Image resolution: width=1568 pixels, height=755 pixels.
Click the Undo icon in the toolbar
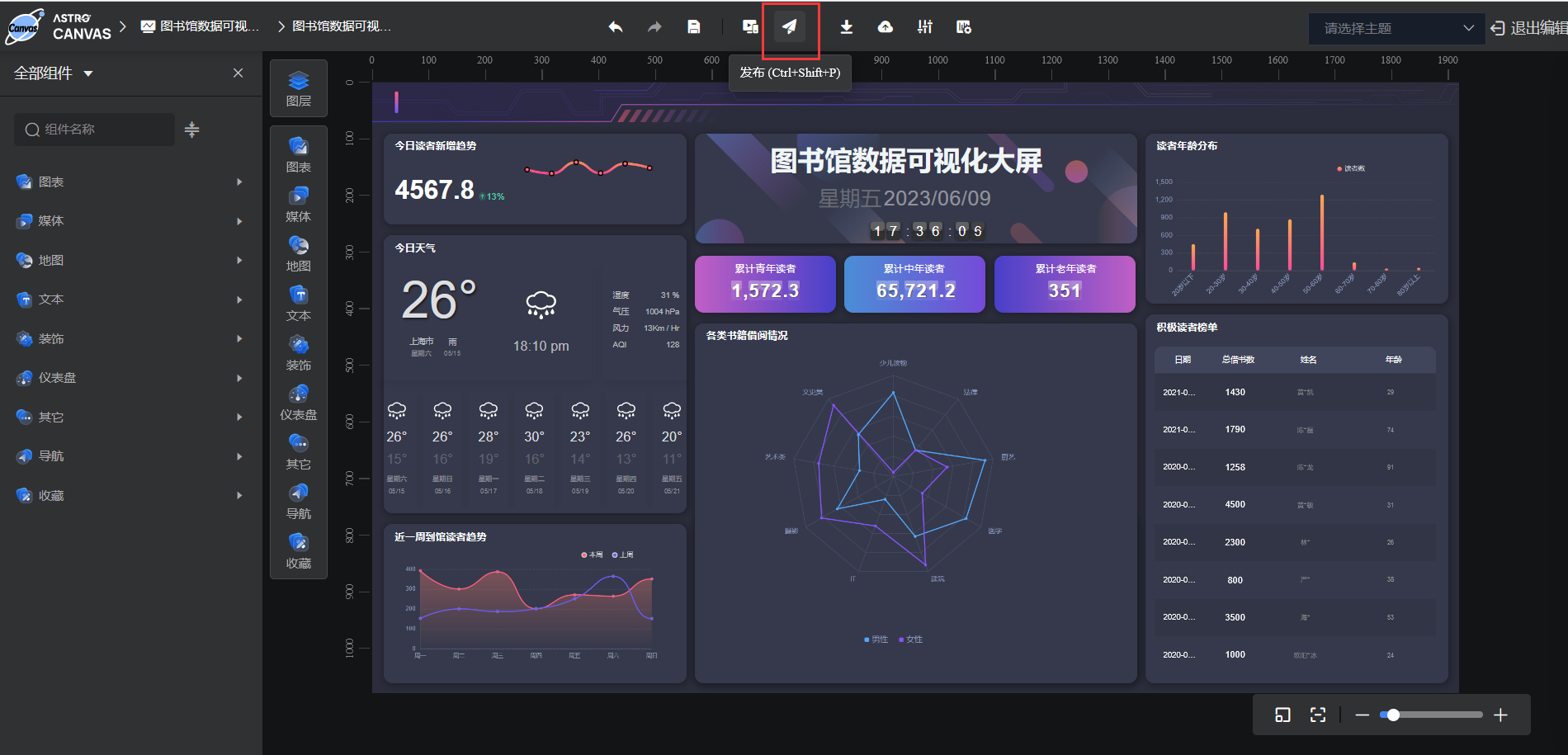(616, 26)
